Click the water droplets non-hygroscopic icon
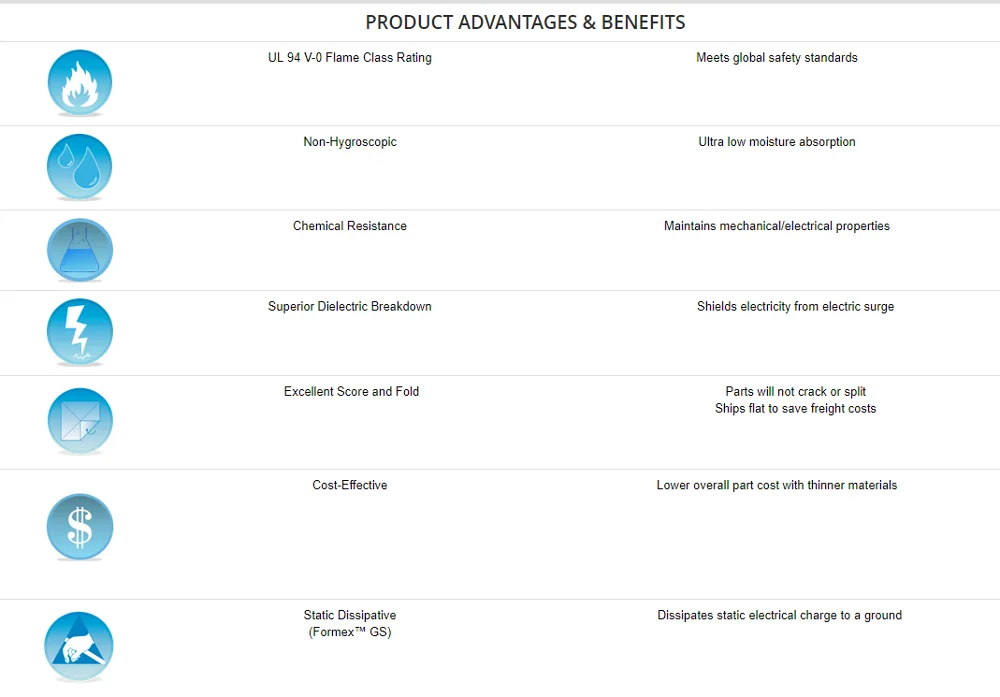 click(x=80, y=167)
